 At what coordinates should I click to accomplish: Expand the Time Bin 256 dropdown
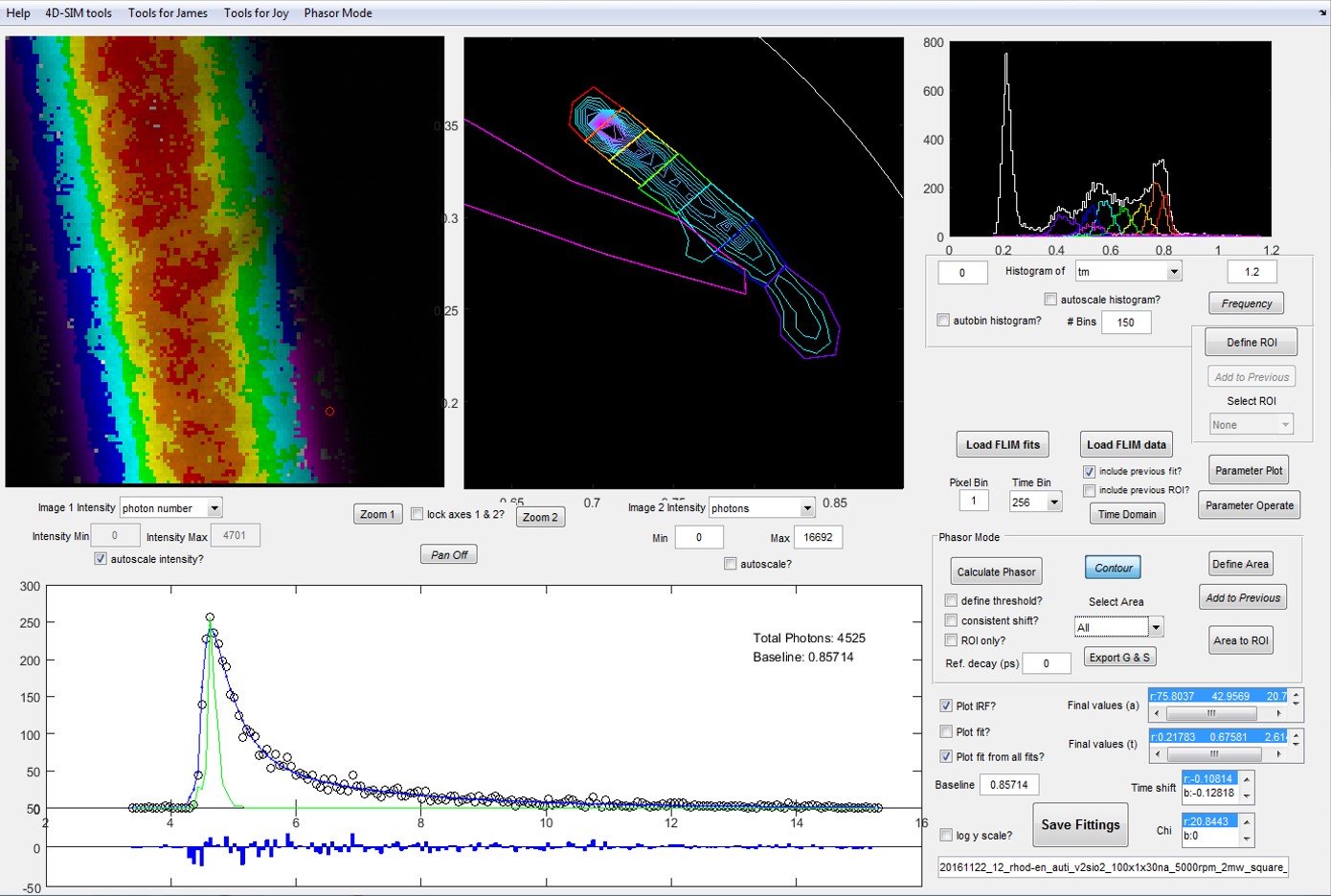[x=1054, y=503]
